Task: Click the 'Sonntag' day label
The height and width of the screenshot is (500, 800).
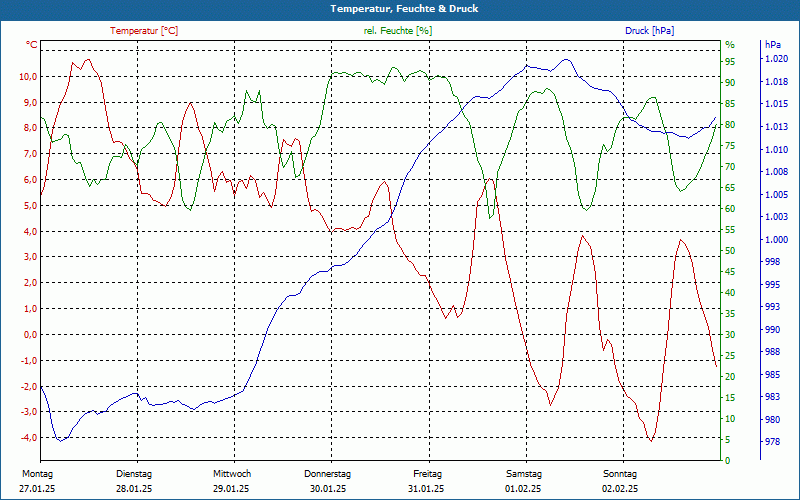Action: click(x=620, y=474)
